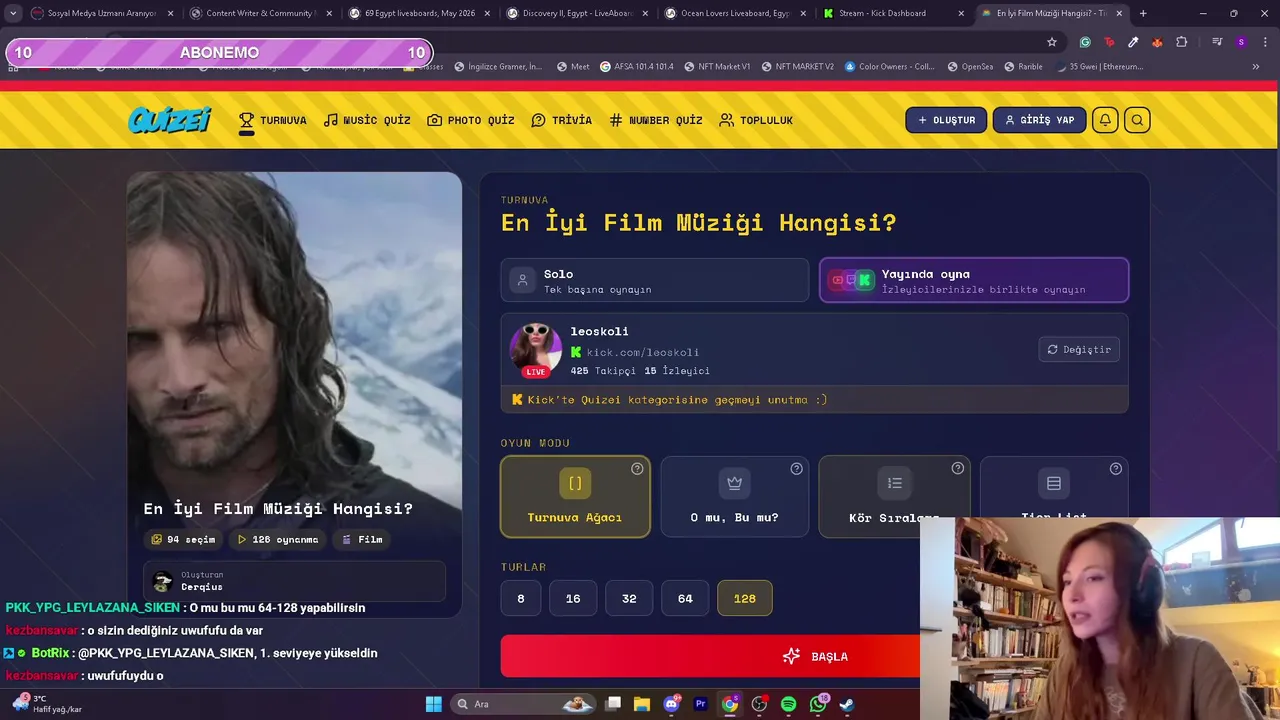The width and height of the screenshot is (1280, 720).
Task: Show help for Turnuva Ağacı mode
Action: [637, 468]
